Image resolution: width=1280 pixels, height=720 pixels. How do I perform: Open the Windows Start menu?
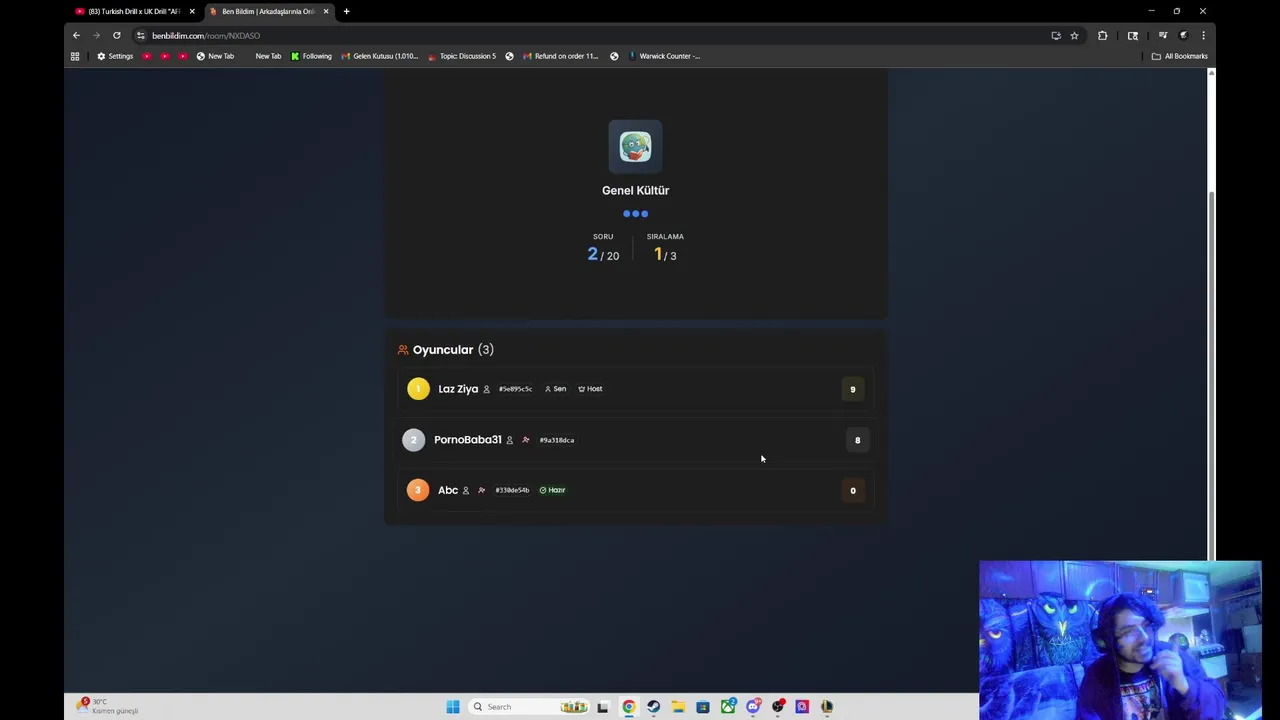(x=453, y=707)
